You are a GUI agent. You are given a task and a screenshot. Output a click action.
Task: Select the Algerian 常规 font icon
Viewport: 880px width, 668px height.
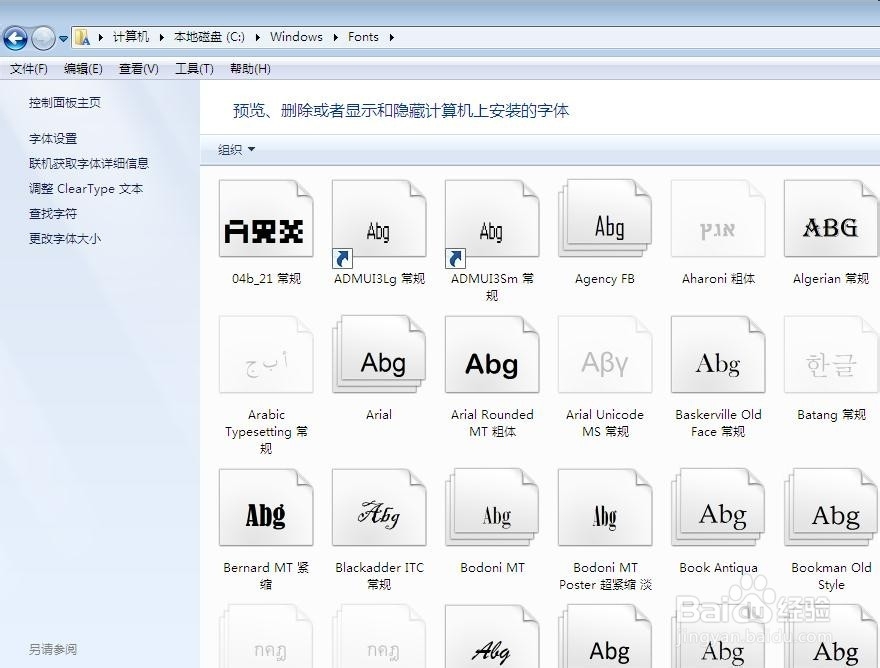click(x=831, y=219)
